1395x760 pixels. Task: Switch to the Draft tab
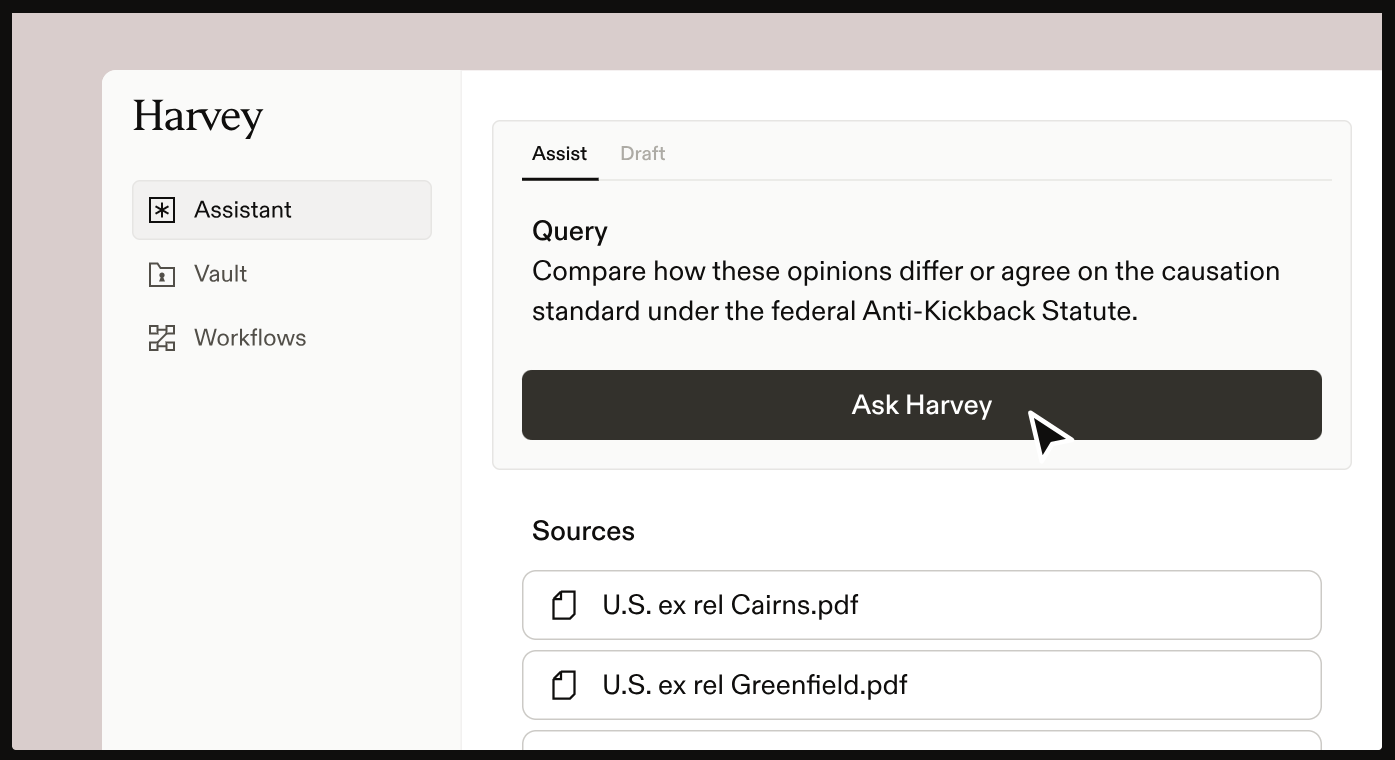[x=643, y=154]
